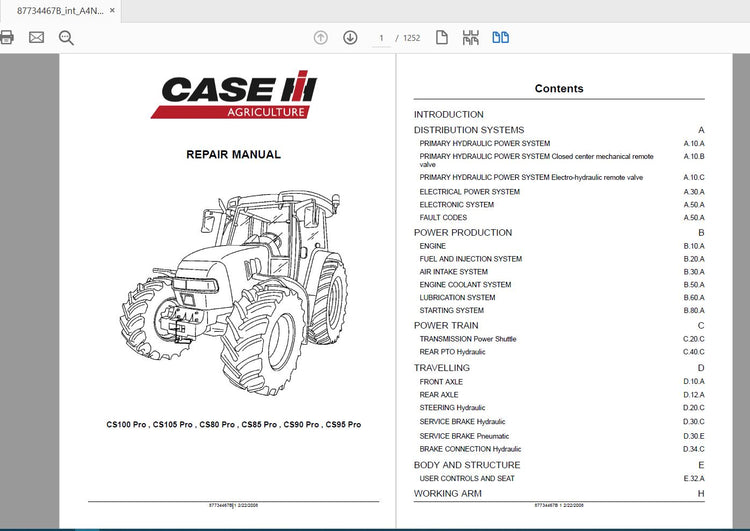This screenshot has height=531, width=750.
Task: Click FUEL AND INJECTION SYSTEM entry
Action: pos(471,259)
